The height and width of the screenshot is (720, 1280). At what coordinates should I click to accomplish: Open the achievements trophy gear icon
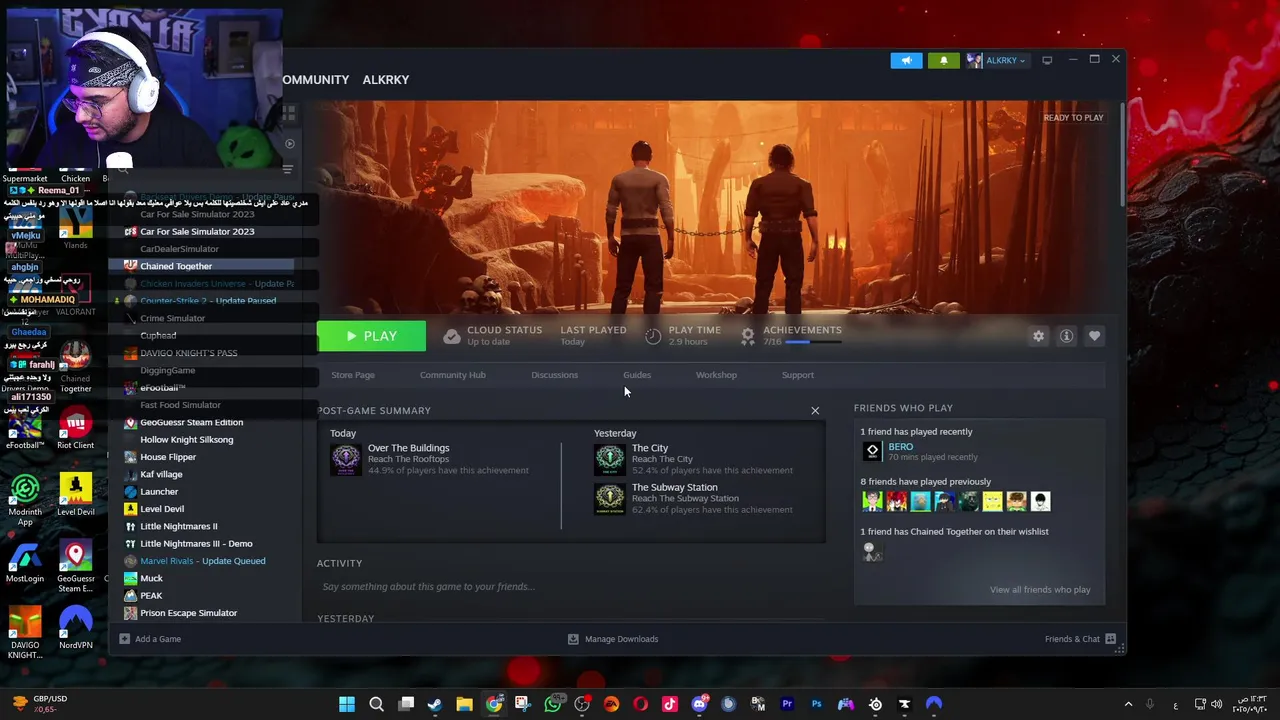(x=747, y=336)
